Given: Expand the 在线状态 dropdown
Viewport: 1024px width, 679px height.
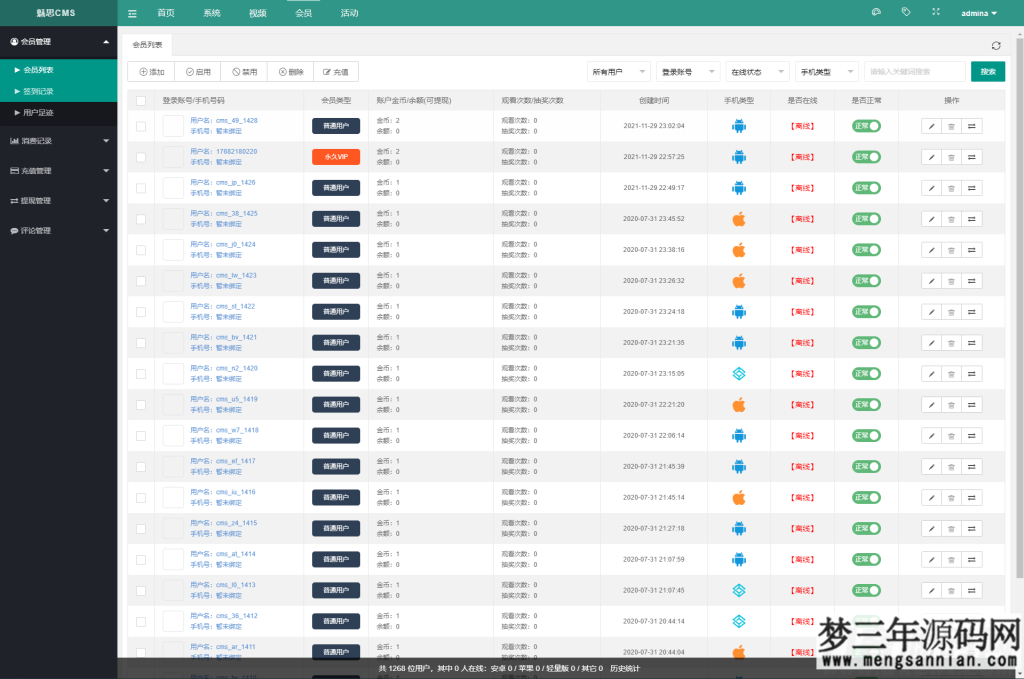Looking at the screenshot, I should tap(755, 71).
